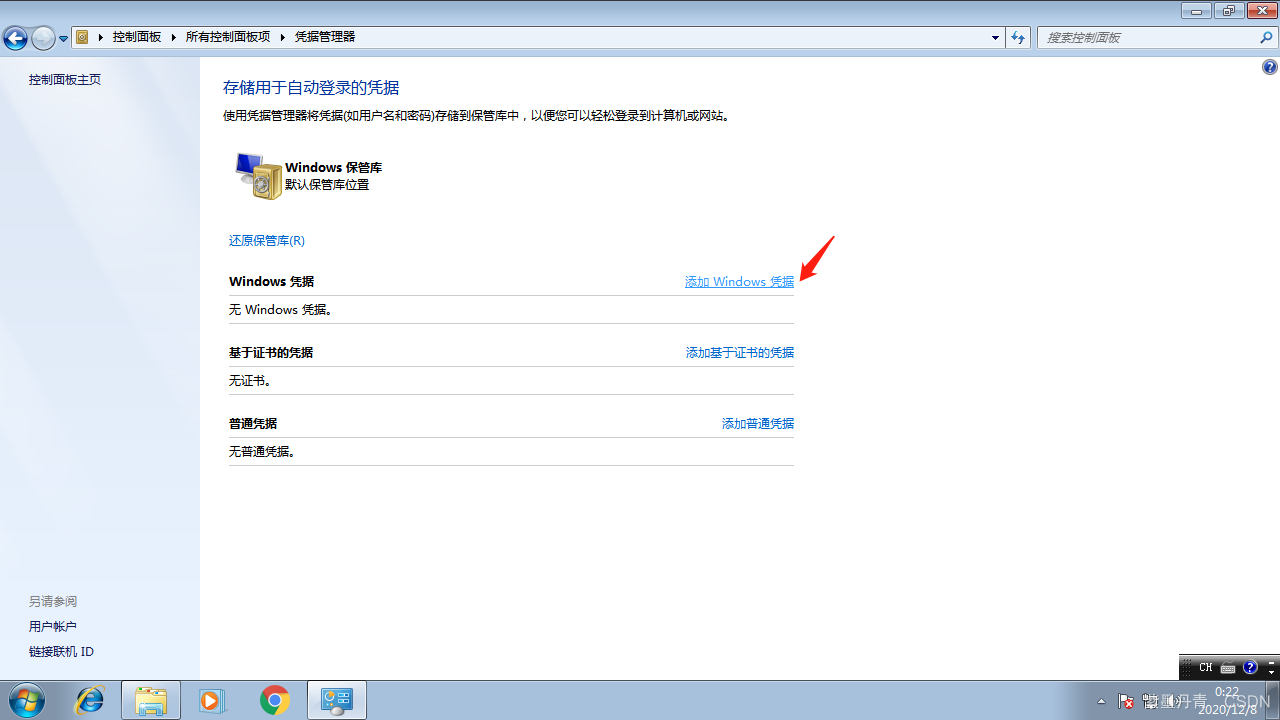
Task: Open the recent pages dropdown arrow
Action: tap(64, 39)
